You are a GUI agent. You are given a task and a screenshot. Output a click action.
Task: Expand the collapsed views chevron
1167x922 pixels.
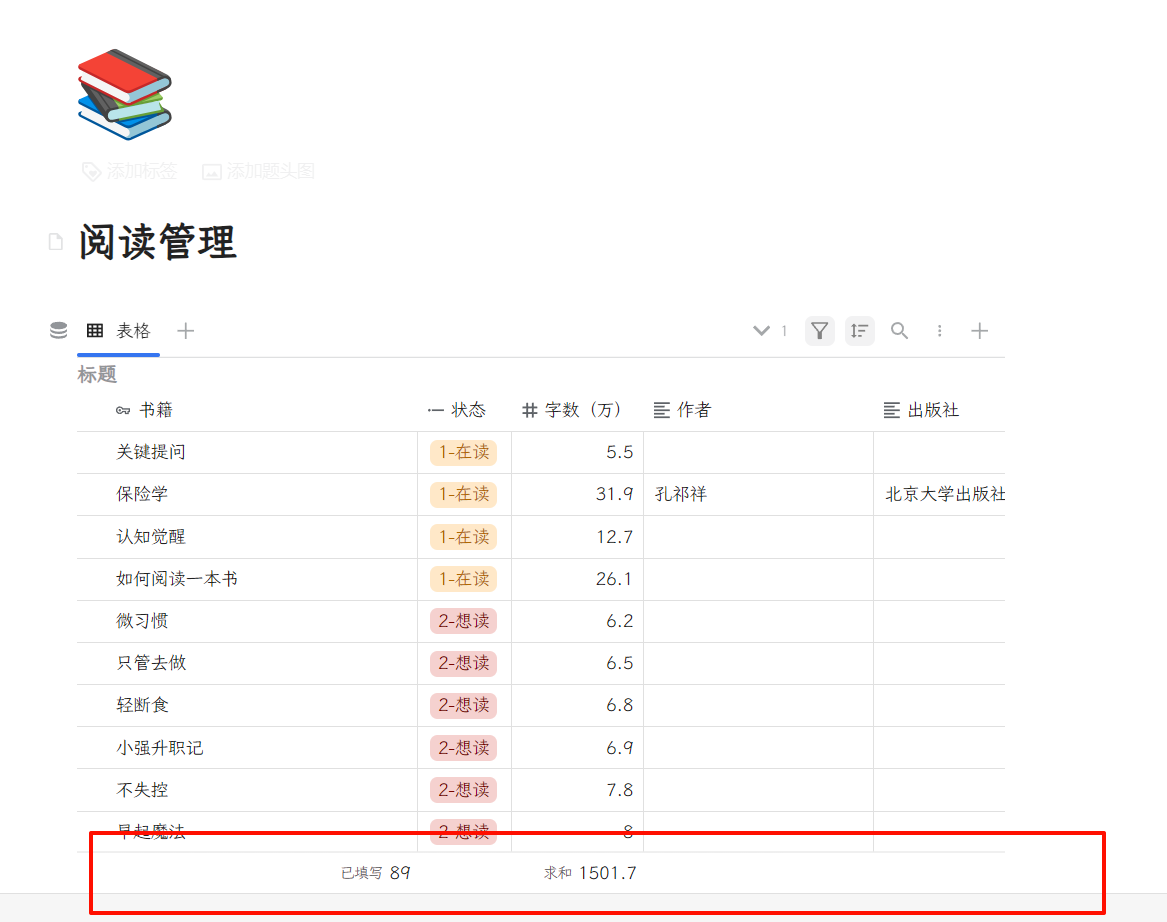click(761, 330)
